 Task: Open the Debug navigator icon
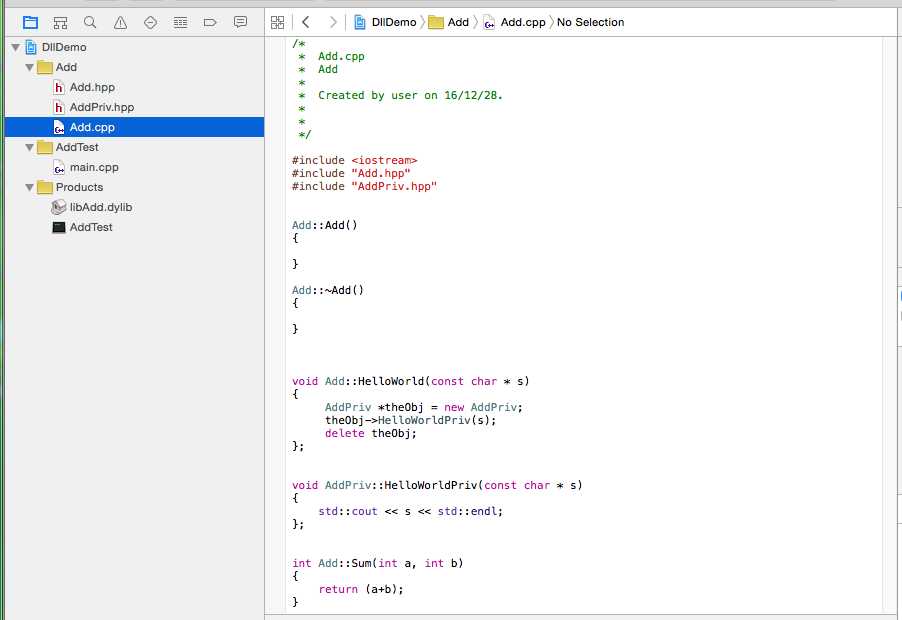coord(181,22)
